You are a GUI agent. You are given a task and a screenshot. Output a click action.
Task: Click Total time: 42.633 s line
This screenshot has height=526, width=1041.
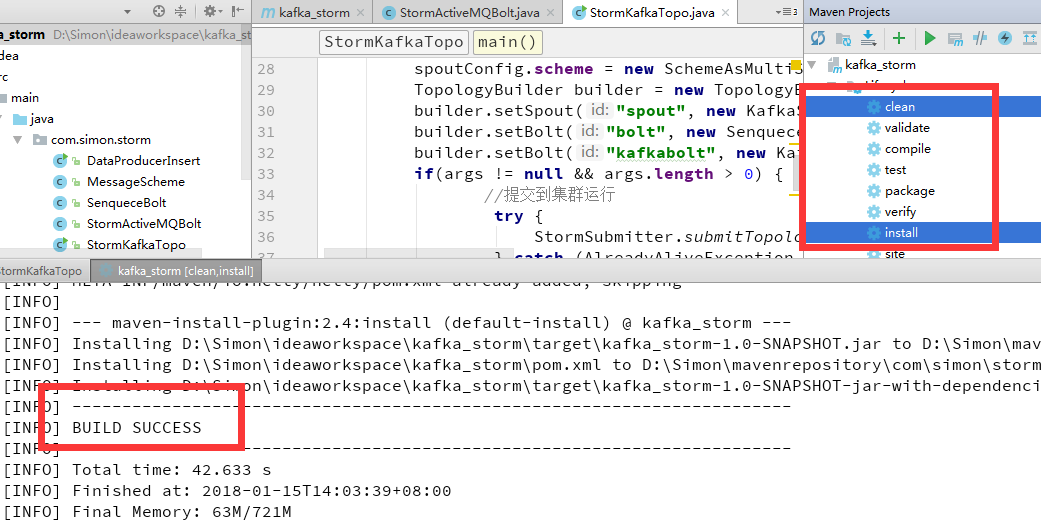tap(171, 470)
